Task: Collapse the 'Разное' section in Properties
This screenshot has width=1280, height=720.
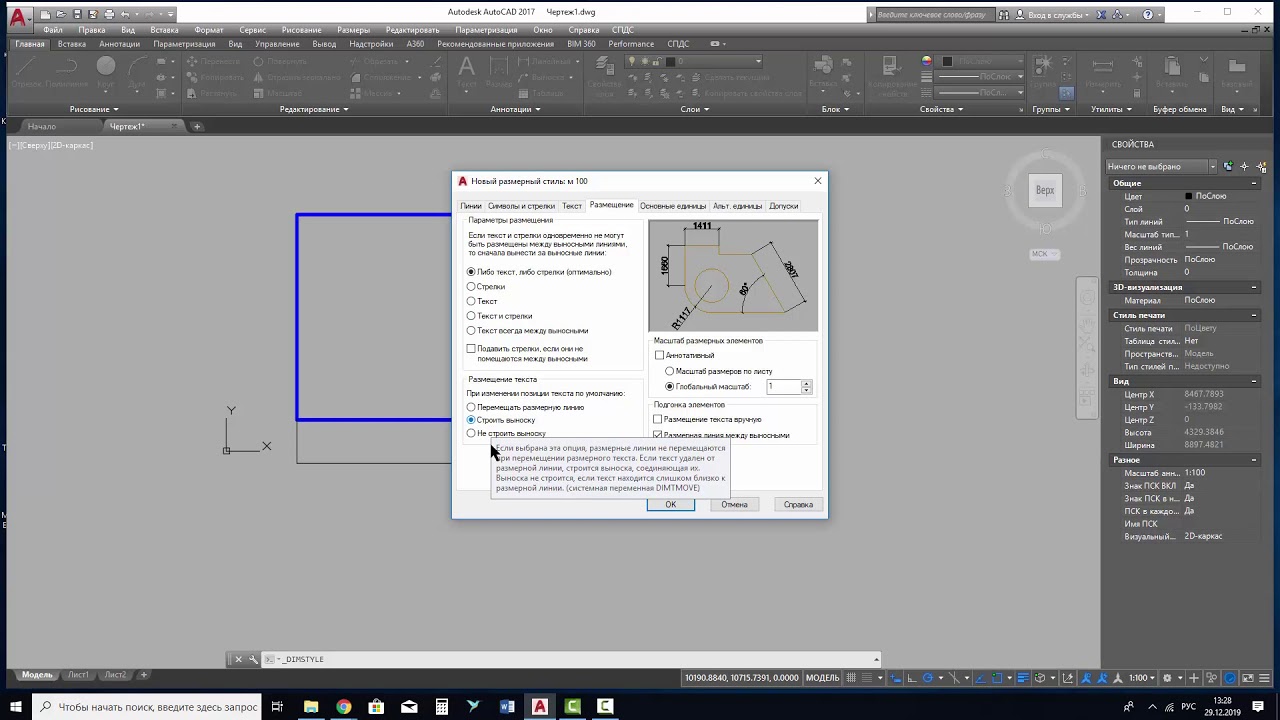Action: (1254, 460)
